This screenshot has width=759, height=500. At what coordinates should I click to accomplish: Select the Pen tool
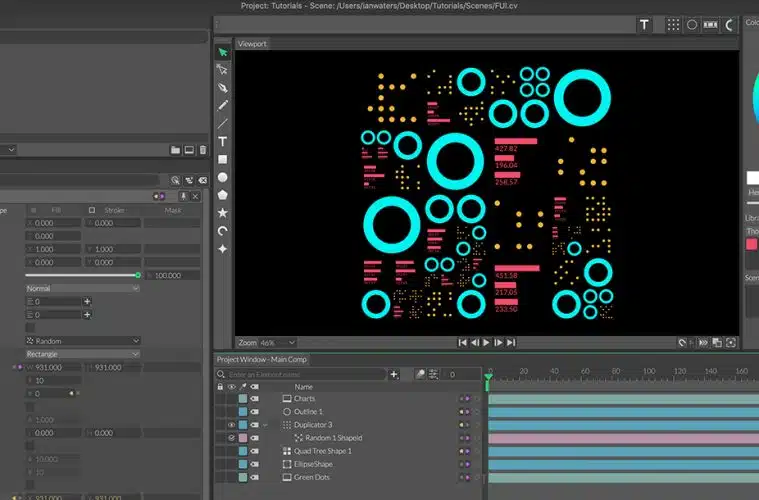coord(223,88)
